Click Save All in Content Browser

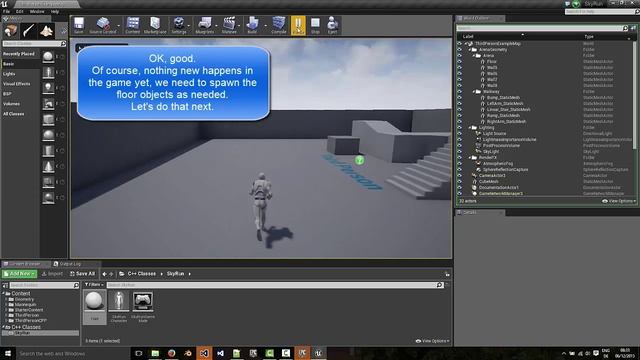point(82,274)
